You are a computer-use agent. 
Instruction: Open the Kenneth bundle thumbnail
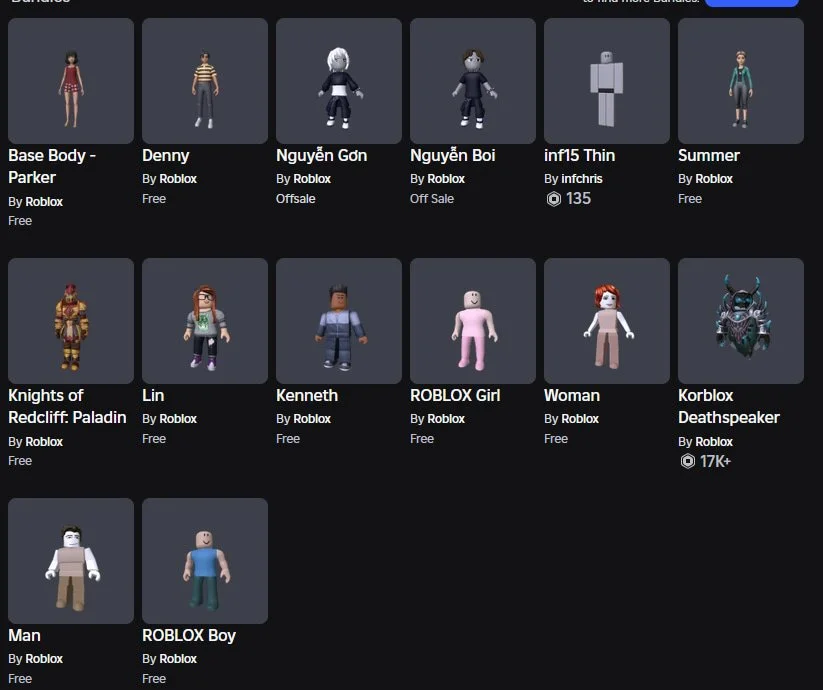339,321
